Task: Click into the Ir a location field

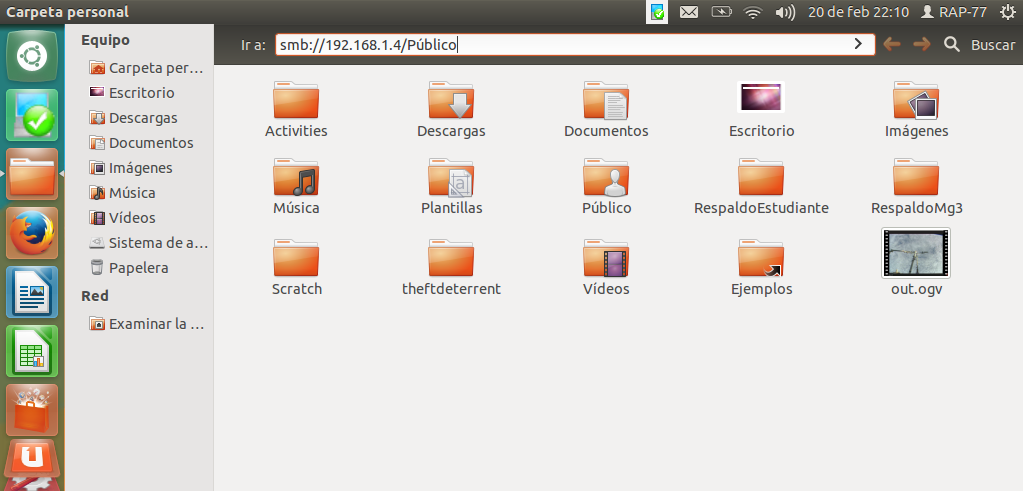Action: pos(574,44)
